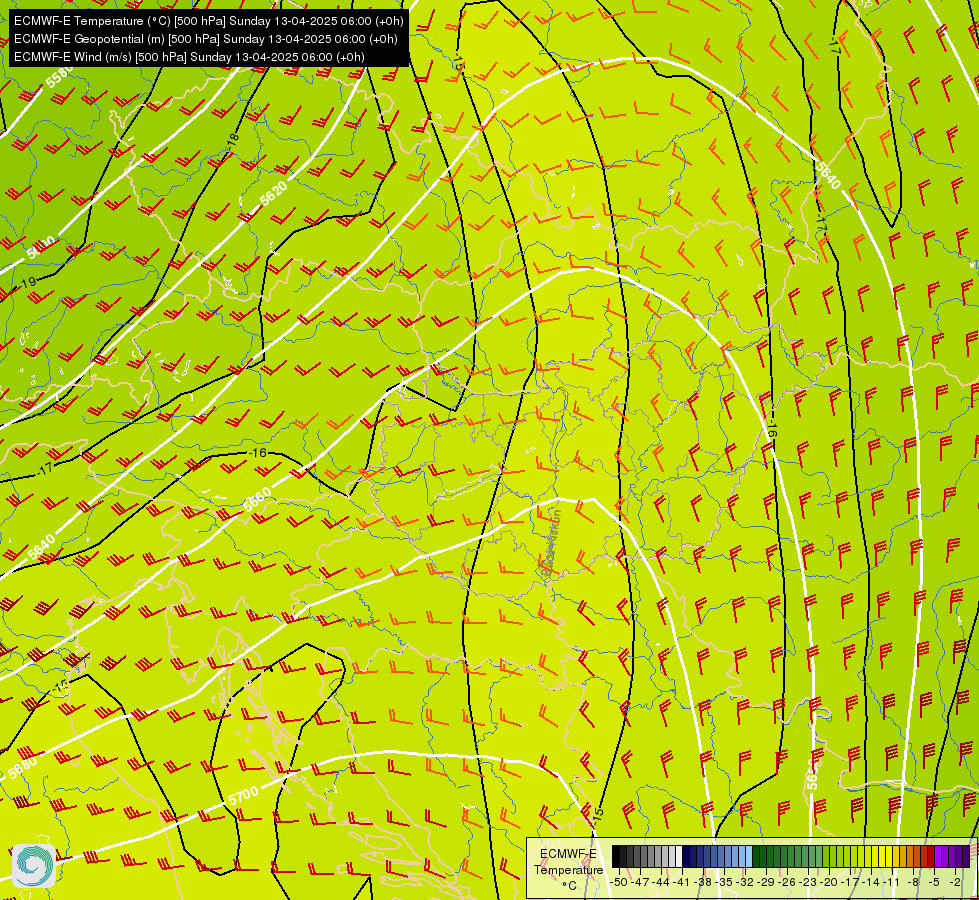Click the -29 label in the legend
The image size is (979, 900).
click(x=766, y=882)
